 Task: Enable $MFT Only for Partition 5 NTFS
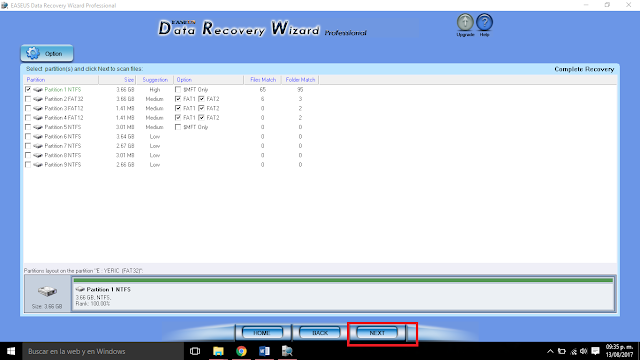coord(178,127)
